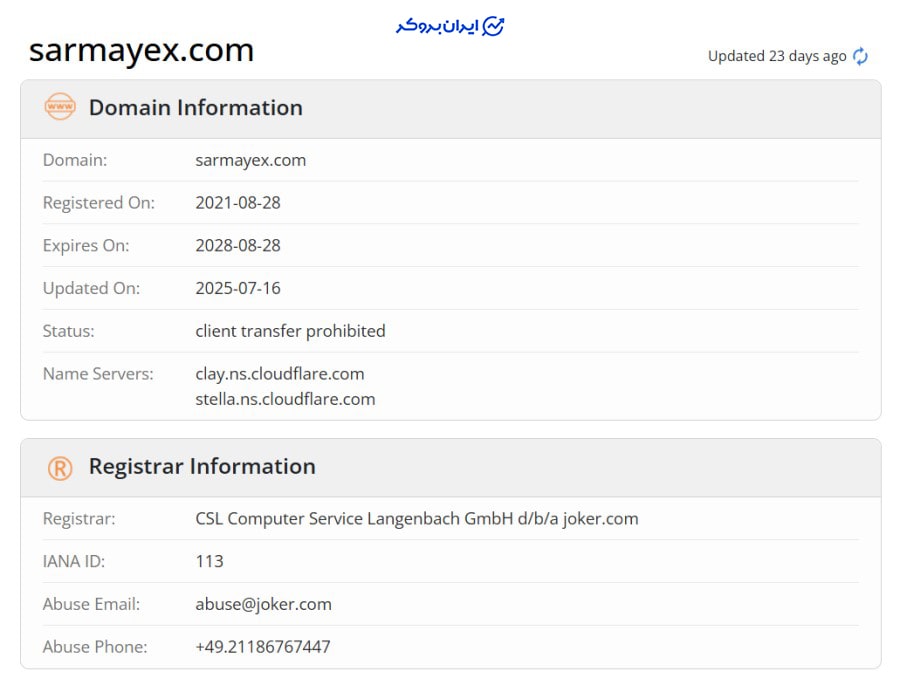Image resolution: width=900 pixels, height=685 pixels.
Task: Click the Name Servers: label
Action: (x=98, y=374)
